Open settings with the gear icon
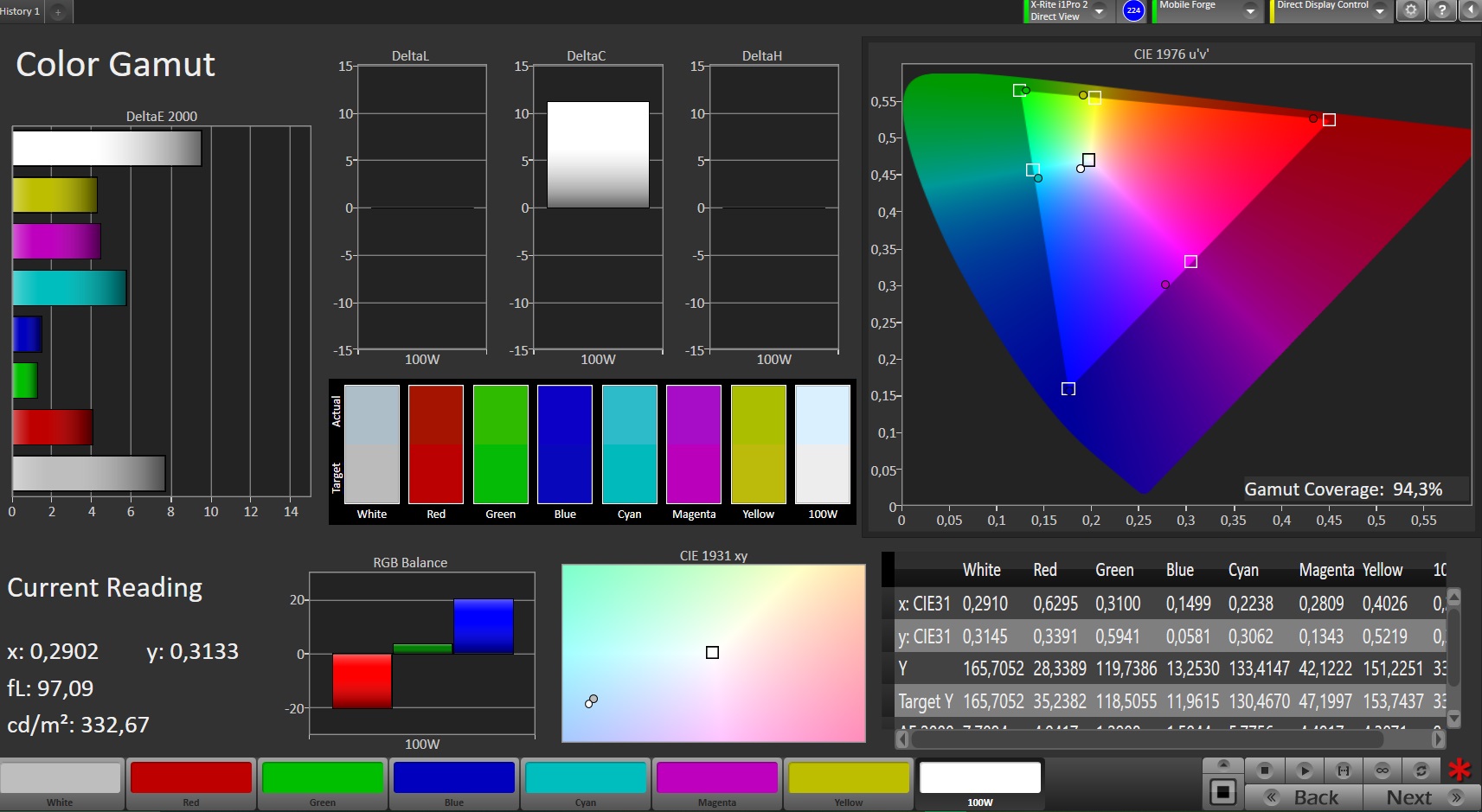The width and height of the screenshot is (1482, 812). [x=1411, y=10]
